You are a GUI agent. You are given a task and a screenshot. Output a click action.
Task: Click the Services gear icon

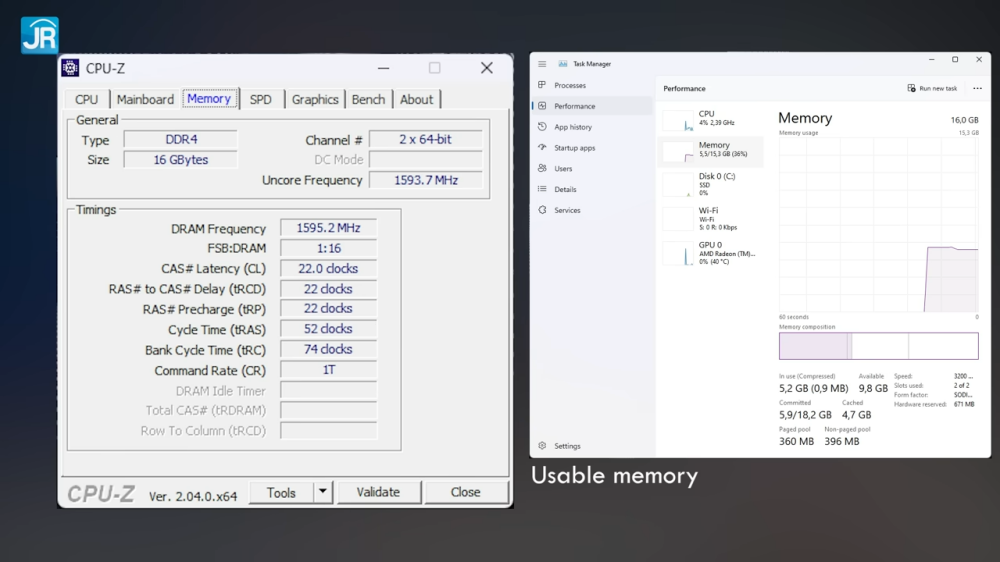tap(542, 210)
